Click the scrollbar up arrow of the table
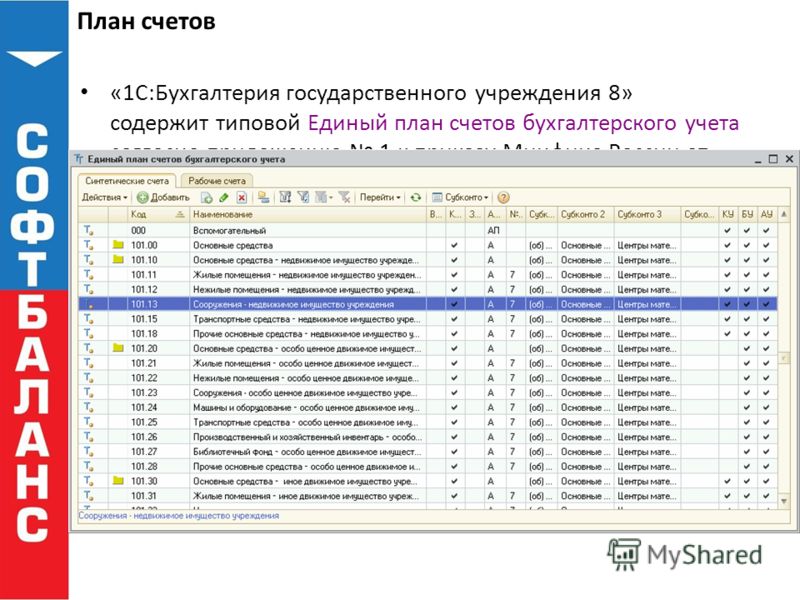Viewport: 800px width, 600px height. click(x=784, y=215)
